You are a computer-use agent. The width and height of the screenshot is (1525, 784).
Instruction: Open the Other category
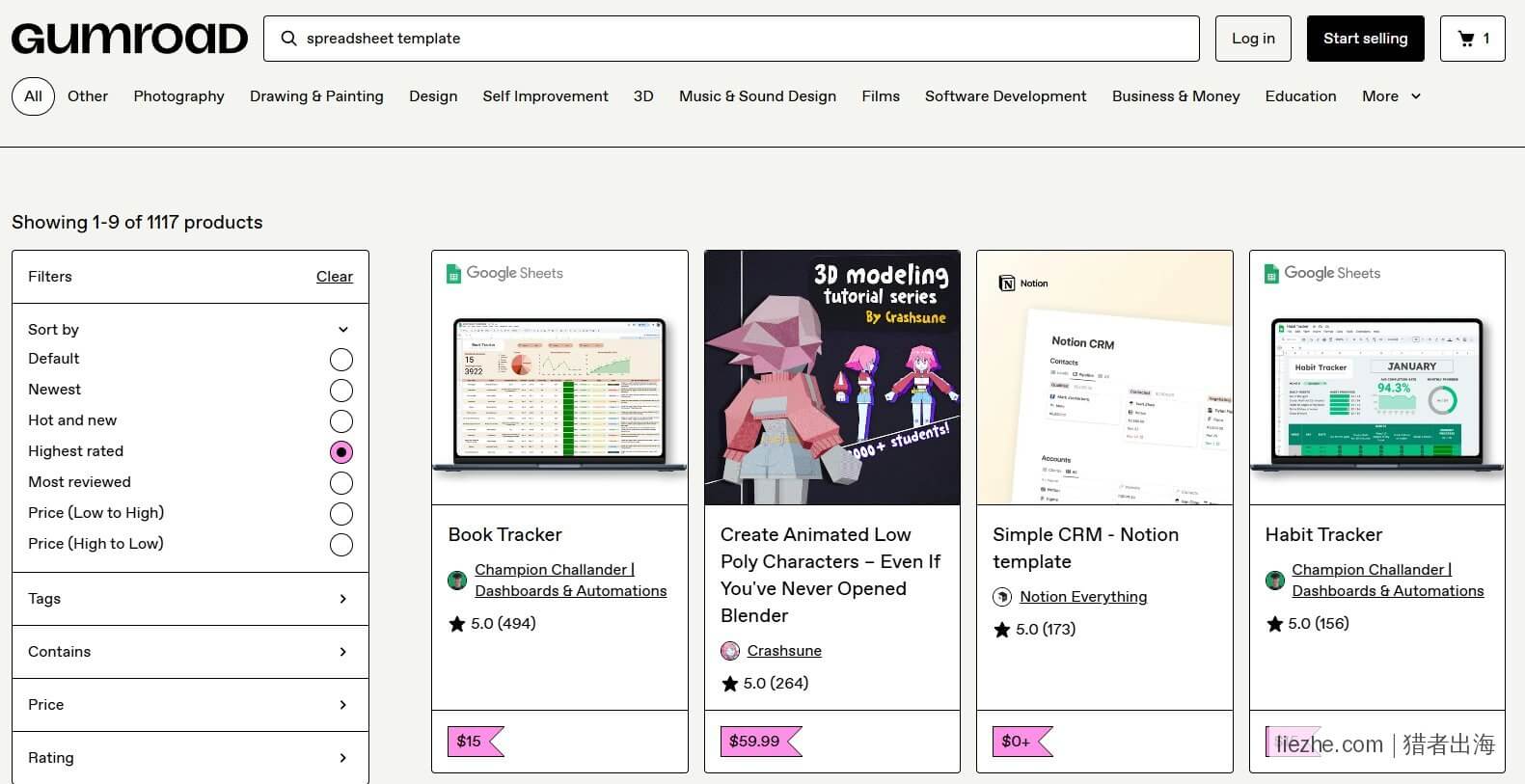88,96
